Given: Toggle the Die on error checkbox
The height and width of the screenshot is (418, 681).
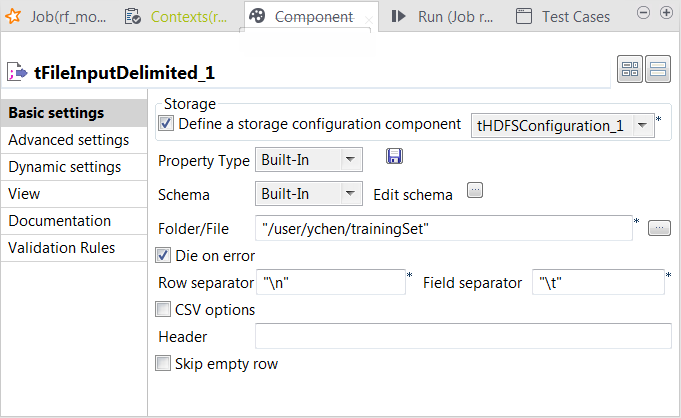Looking at the screenshot, I should 164,255.
